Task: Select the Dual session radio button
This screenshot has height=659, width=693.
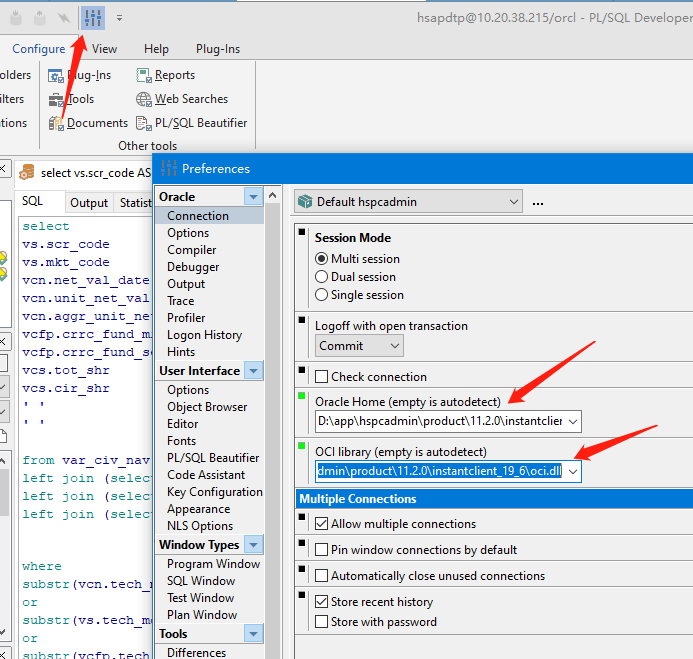Action: 322,277
